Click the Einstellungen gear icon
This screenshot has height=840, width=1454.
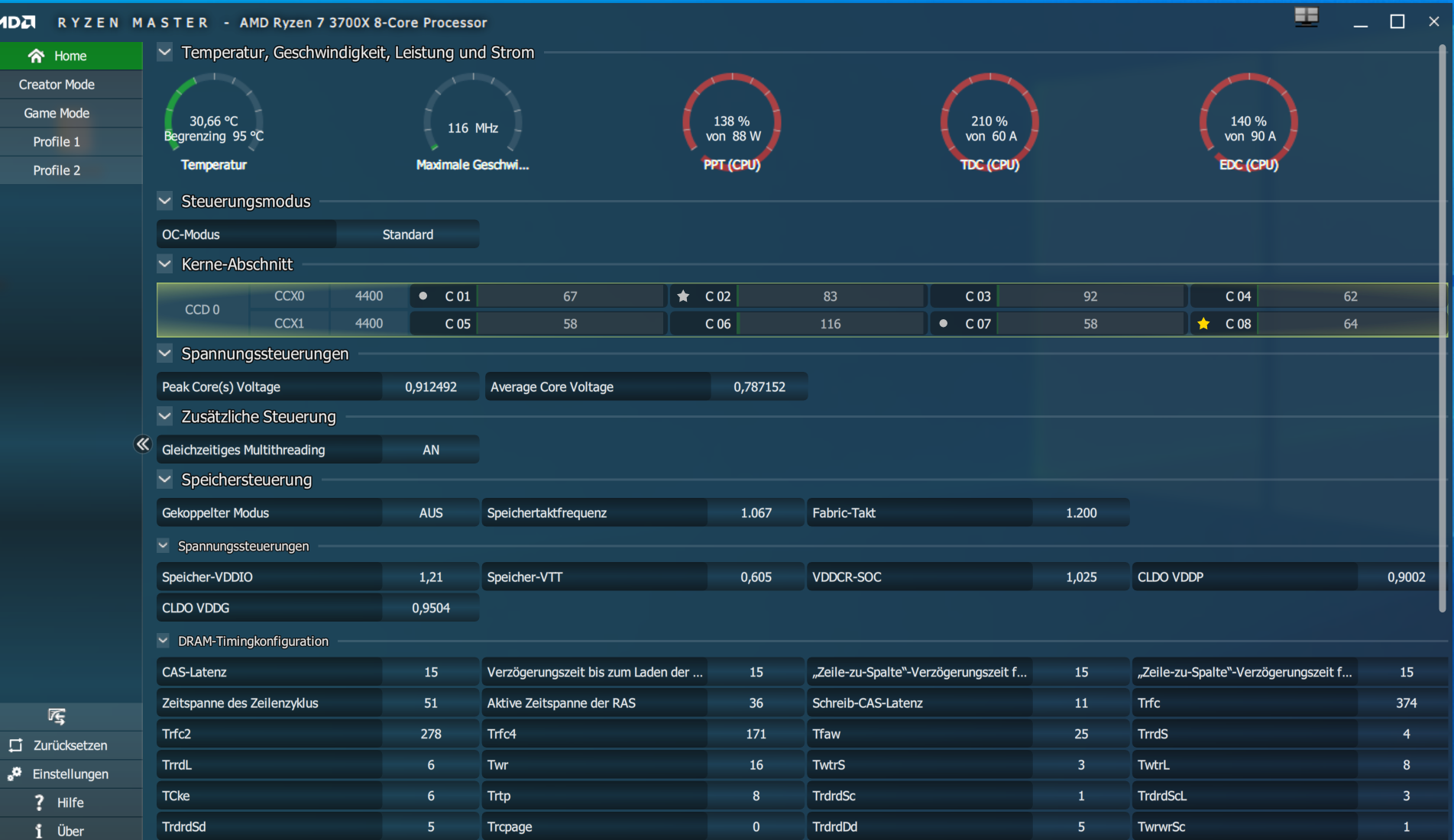tap(15, 774)
